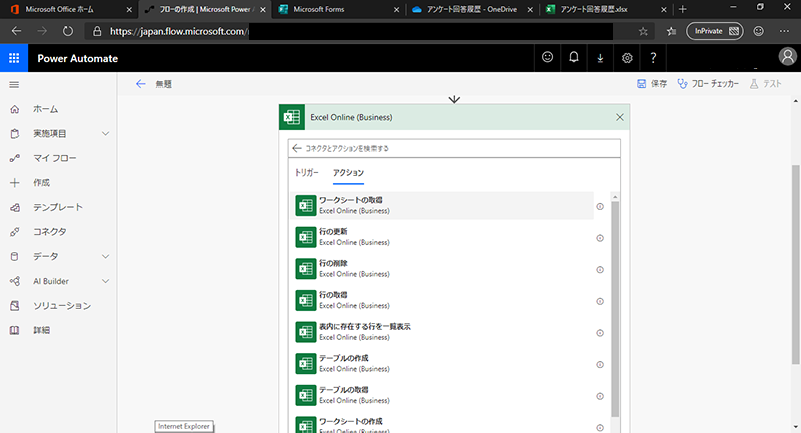The image size is (801, 433).
Task: Select the テーブルの取得 action
Action: click(442, 396)
